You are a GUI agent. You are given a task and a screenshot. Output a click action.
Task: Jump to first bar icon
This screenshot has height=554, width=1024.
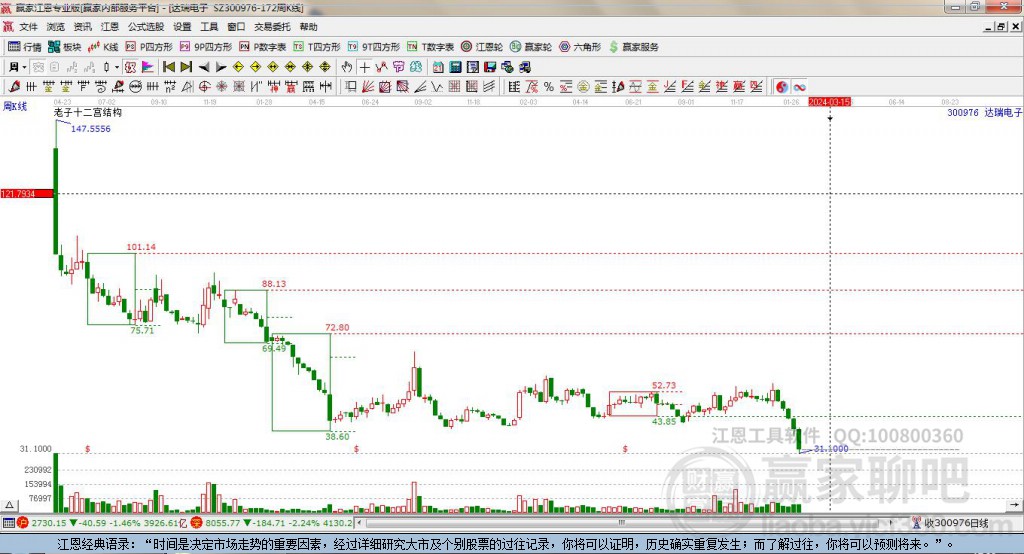point(169,67)
